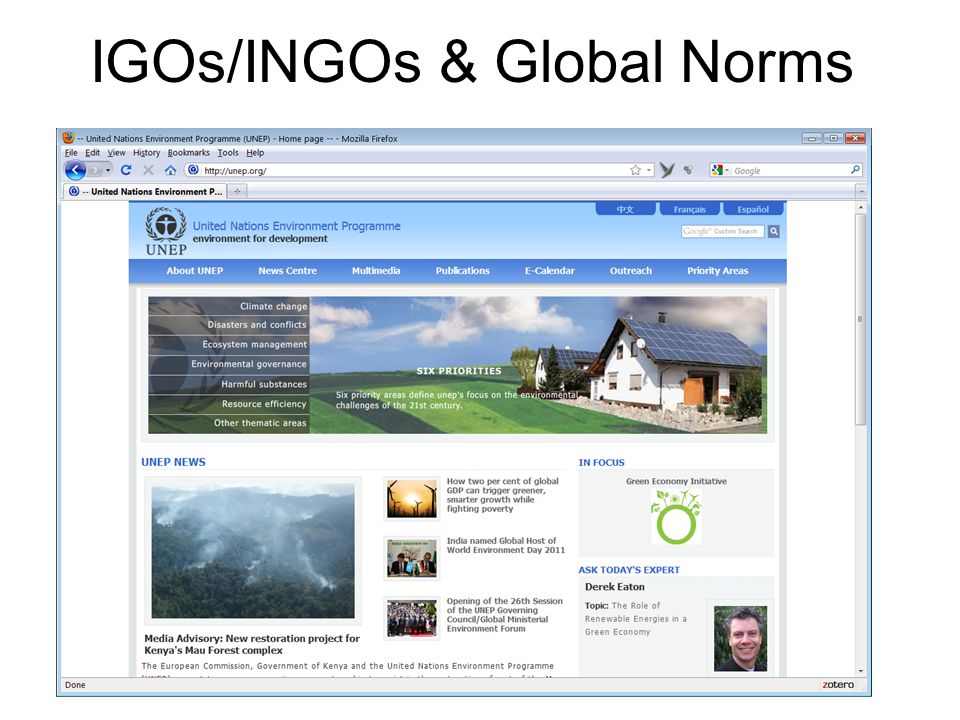Open the Governing Council group photo thumbnail
The height and width of the screenshot is (720, 960).
411,618
